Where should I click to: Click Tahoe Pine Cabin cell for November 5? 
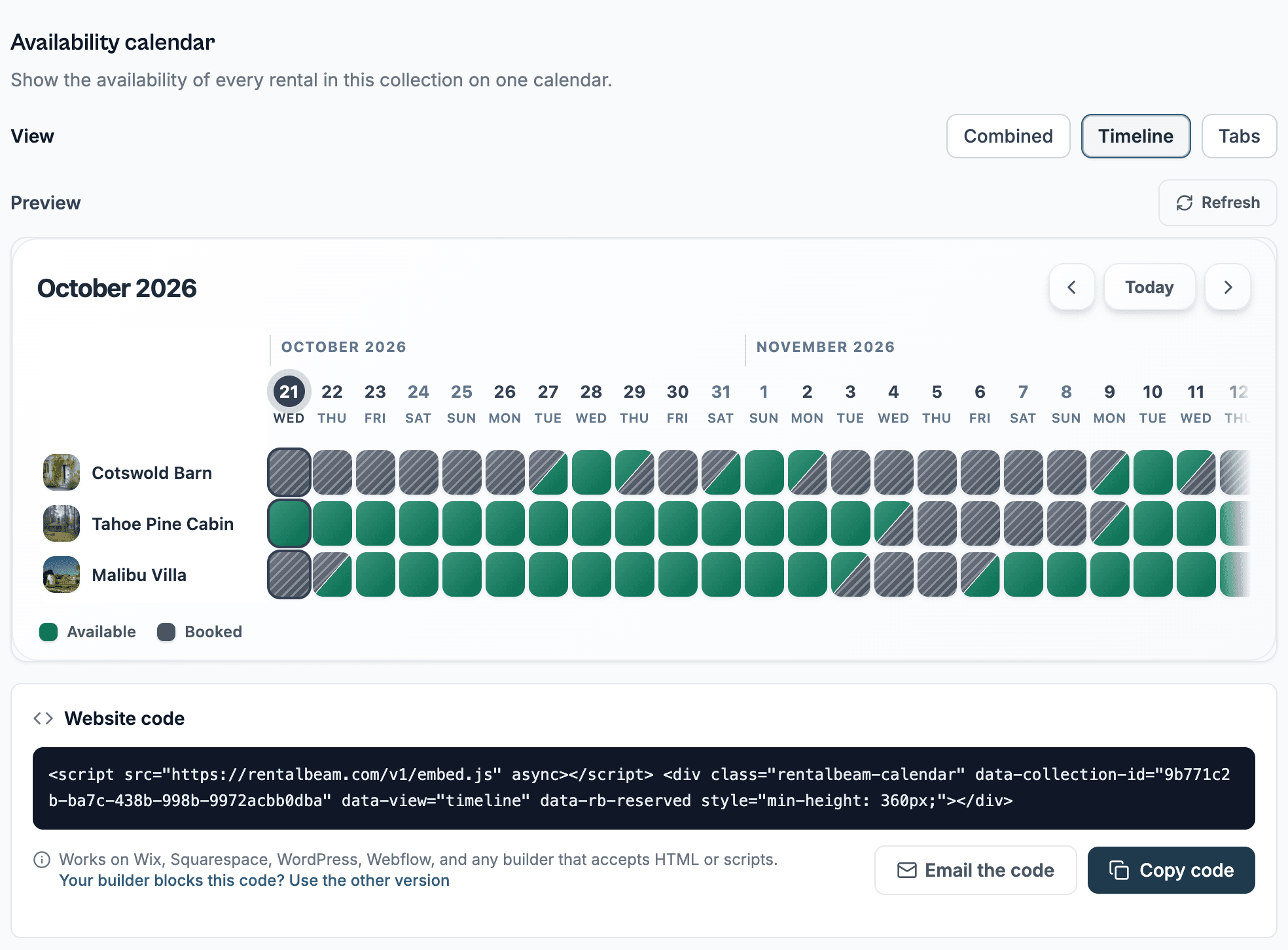(937, 523)
